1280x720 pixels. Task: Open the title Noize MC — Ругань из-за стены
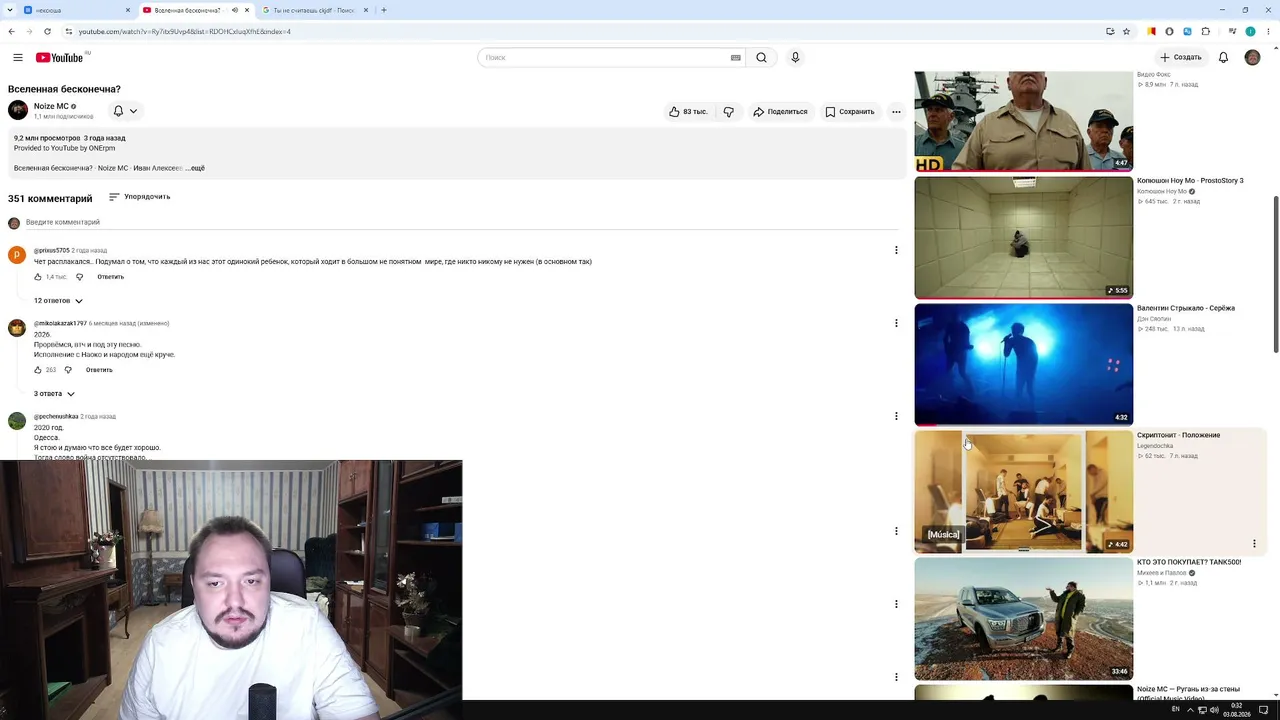coord(1188,694)
